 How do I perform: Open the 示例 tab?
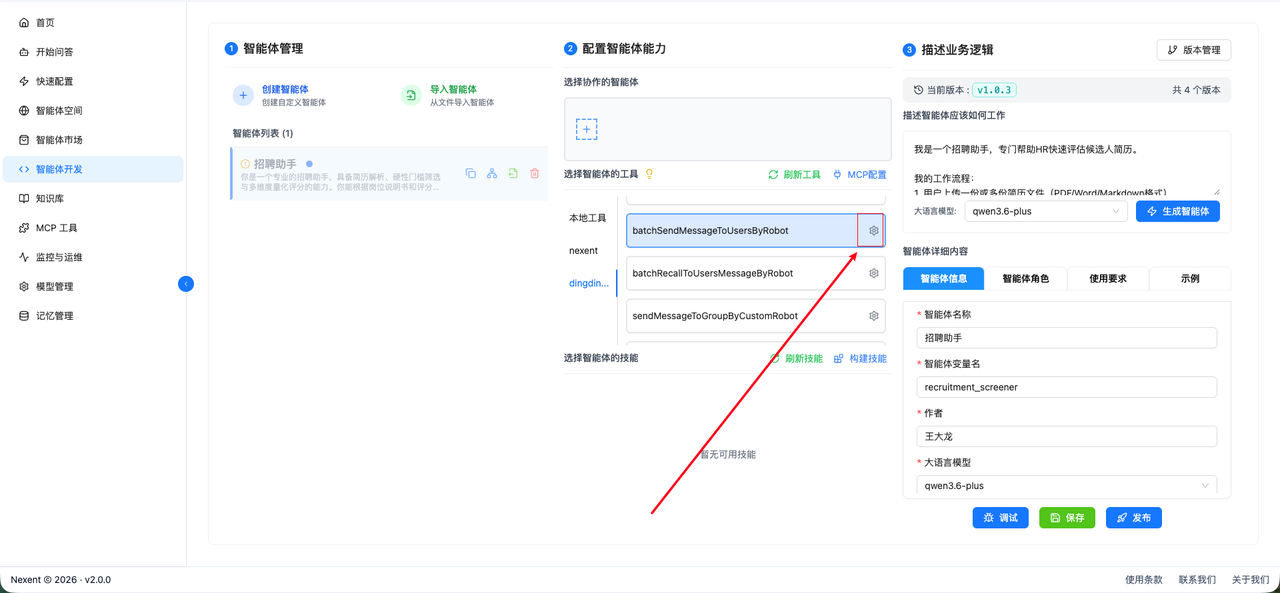[1190, 278]
